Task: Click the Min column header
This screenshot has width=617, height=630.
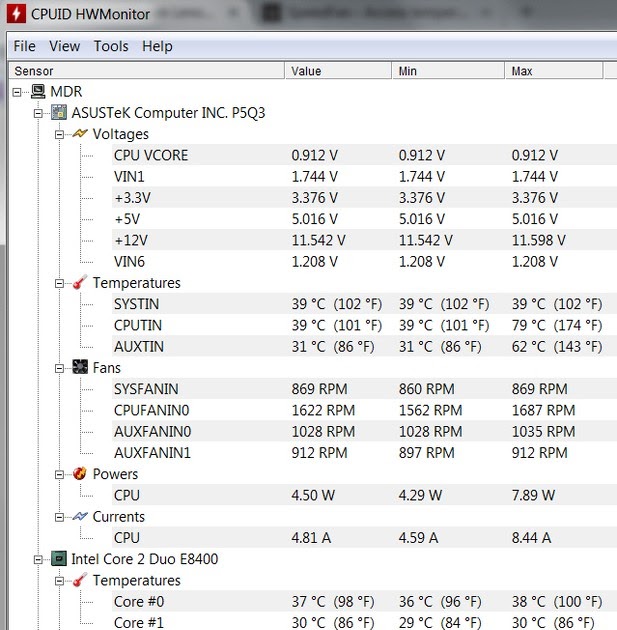Action: [x=448, y=71]
